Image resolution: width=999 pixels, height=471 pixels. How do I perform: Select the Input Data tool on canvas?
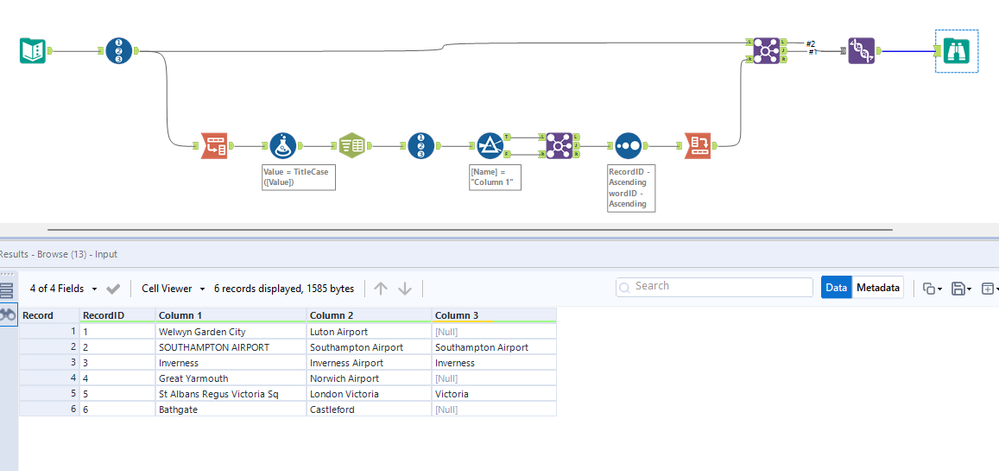point(32,51)
